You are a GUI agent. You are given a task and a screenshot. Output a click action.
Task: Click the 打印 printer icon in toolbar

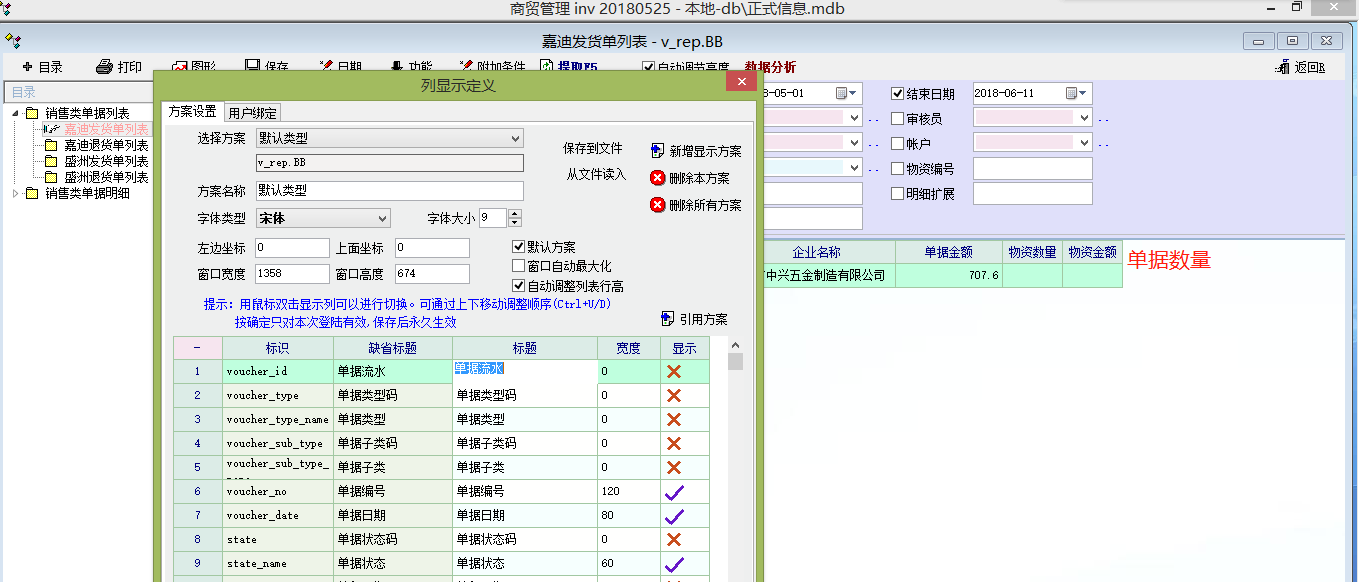coord(104,67)
